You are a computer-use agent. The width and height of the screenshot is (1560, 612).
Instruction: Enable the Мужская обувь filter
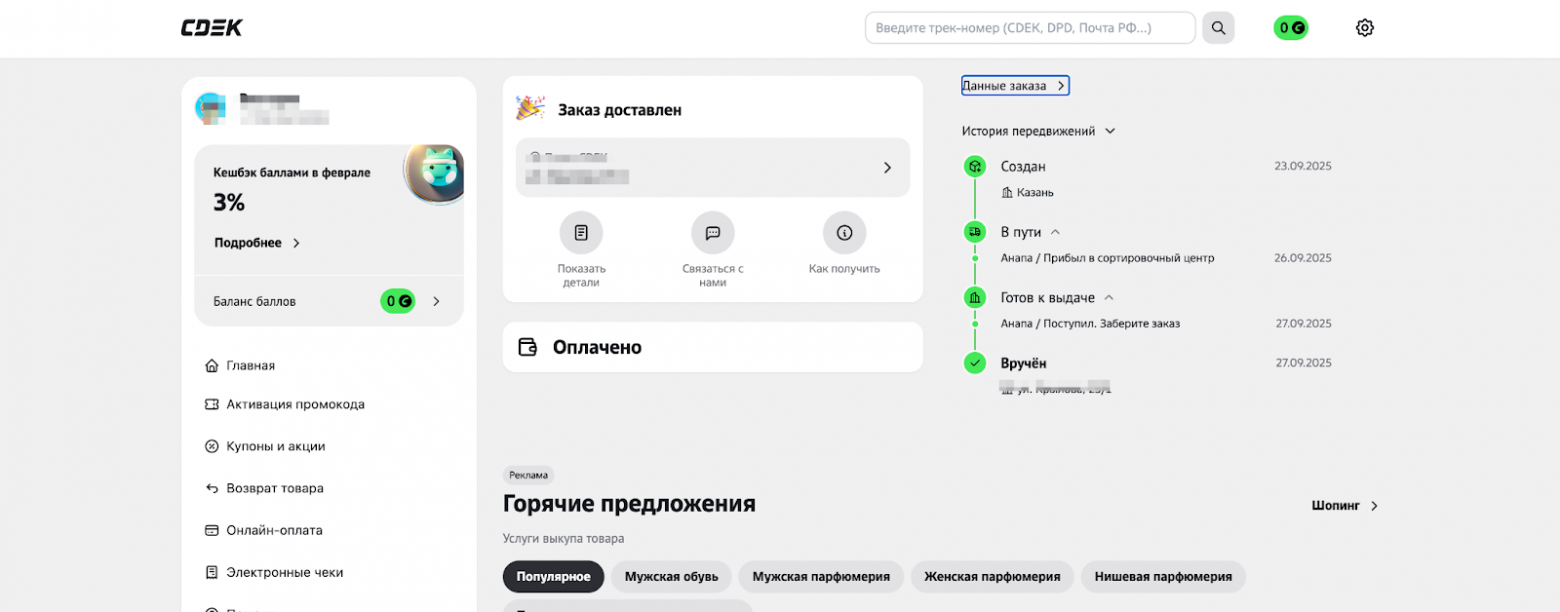coord(670,576)
